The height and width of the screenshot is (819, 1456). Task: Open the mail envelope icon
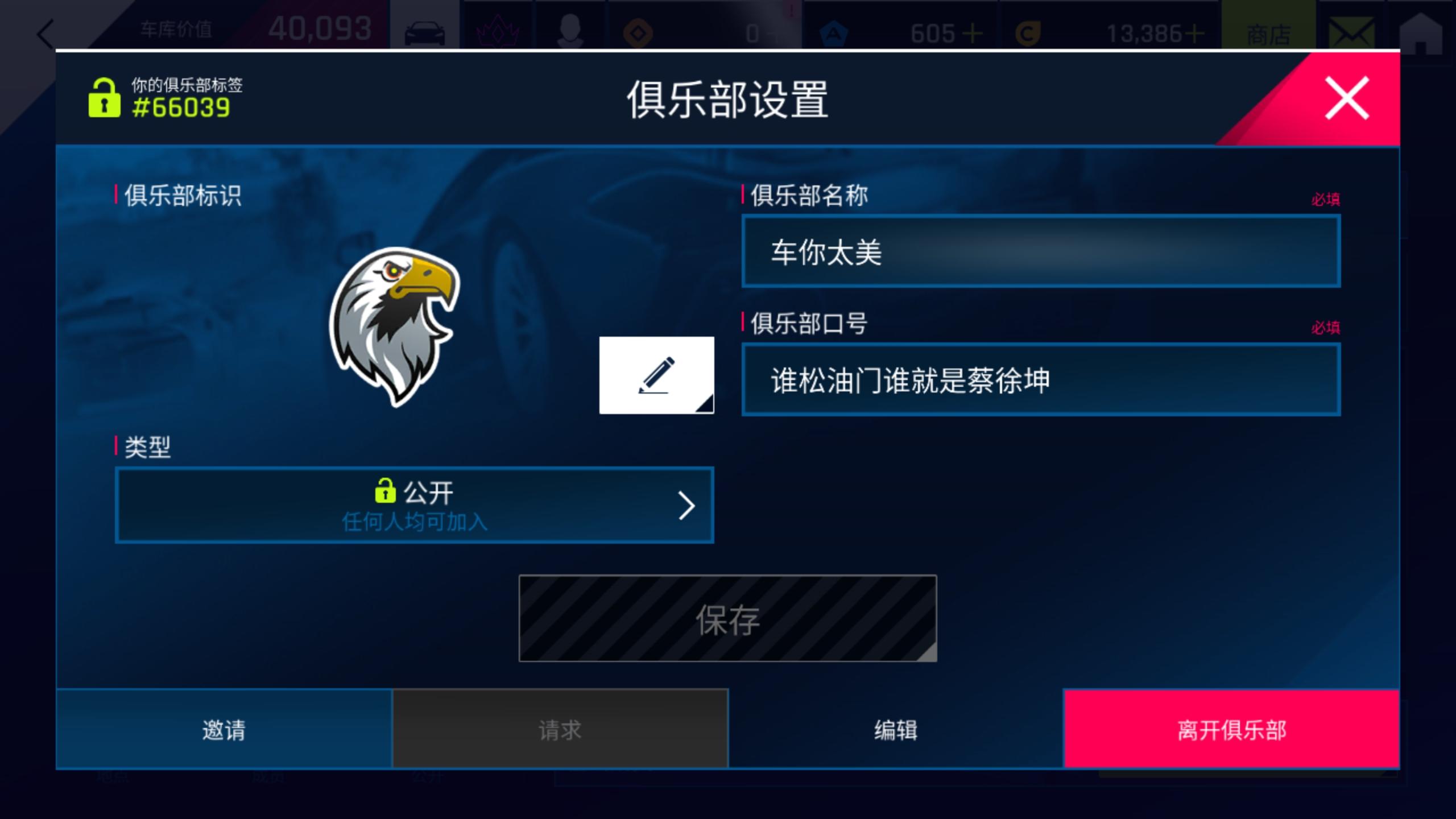1351,33
